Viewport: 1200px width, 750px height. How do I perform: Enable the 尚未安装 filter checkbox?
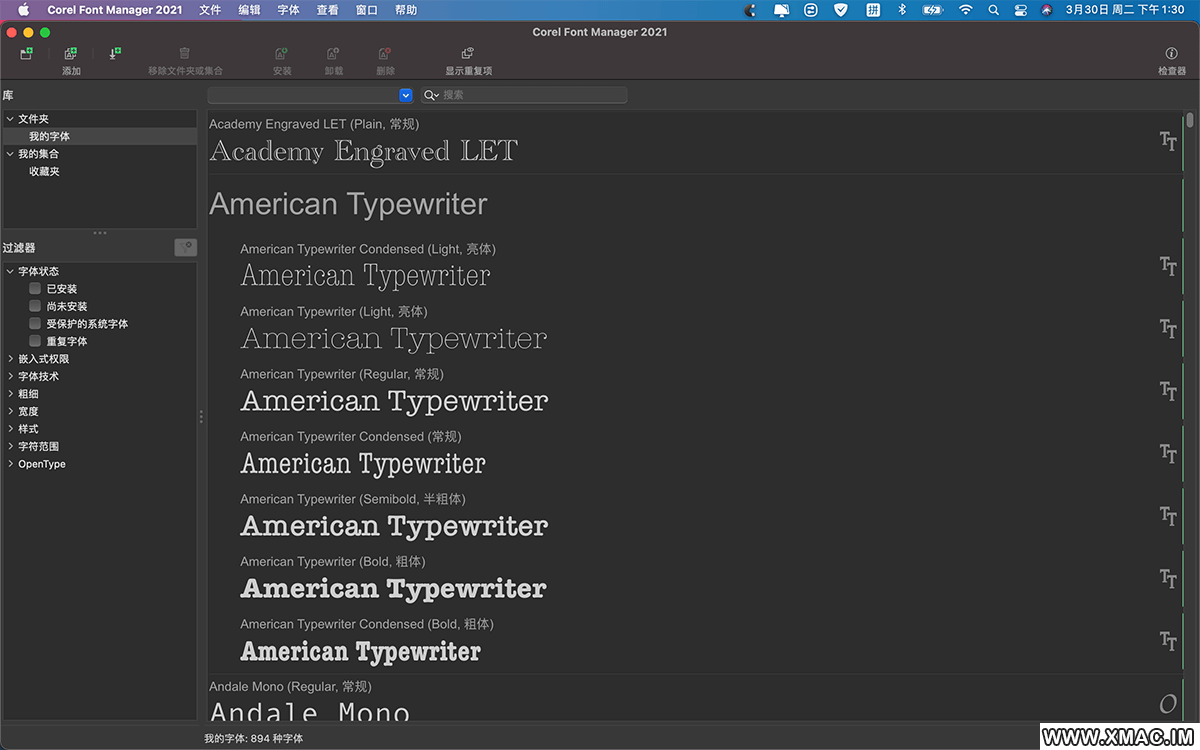pos(35,306)
